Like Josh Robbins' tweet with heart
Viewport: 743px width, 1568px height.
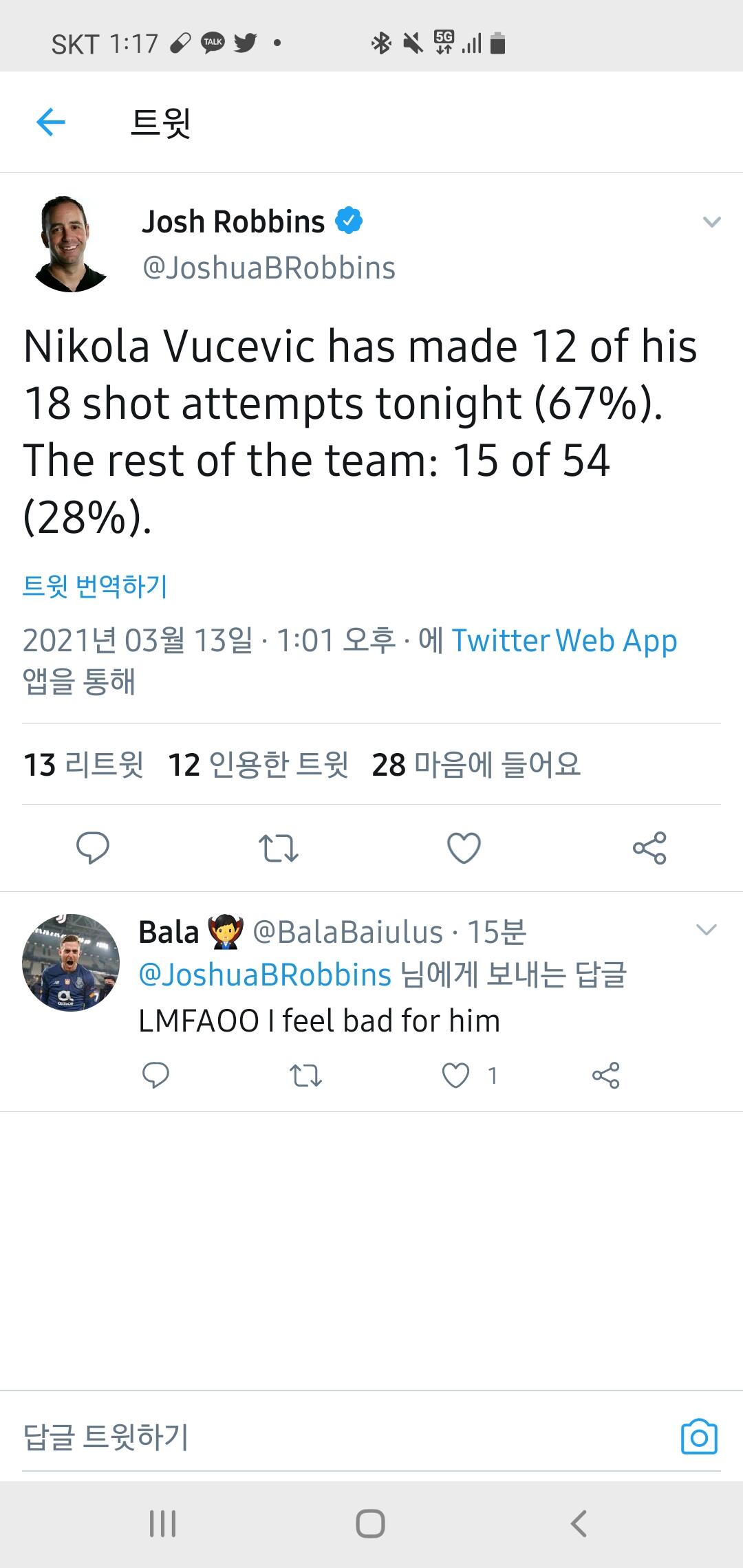tap(464, 847)
